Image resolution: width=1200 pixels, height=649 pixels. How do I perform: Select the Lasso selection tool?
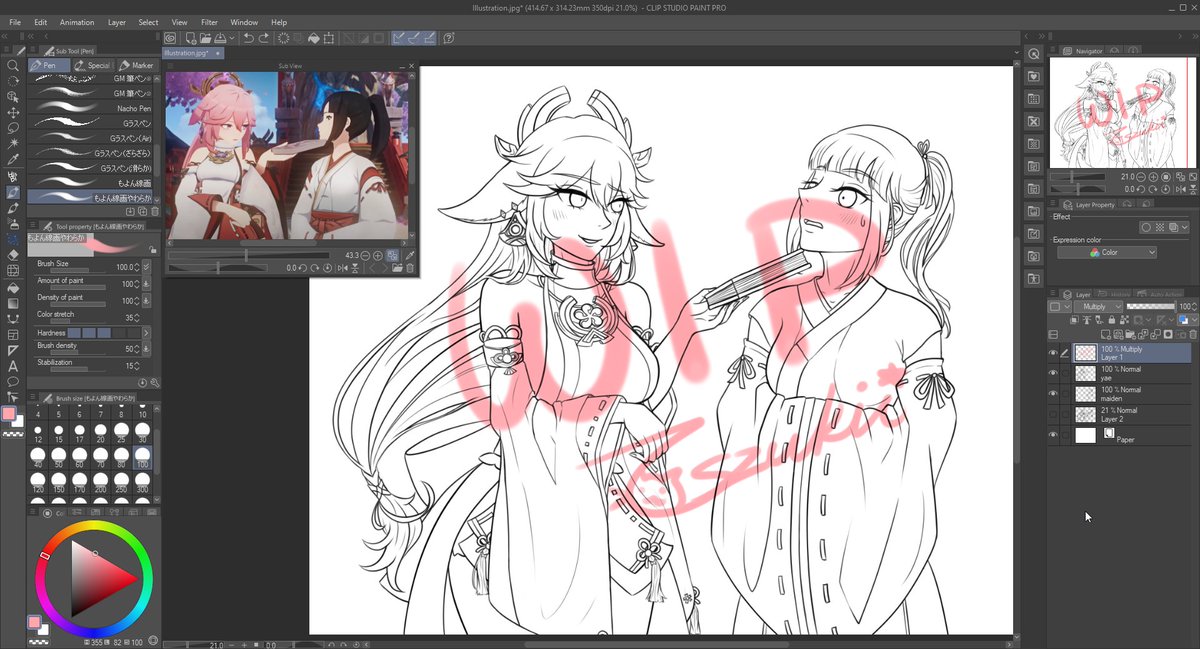coord(13,128)
